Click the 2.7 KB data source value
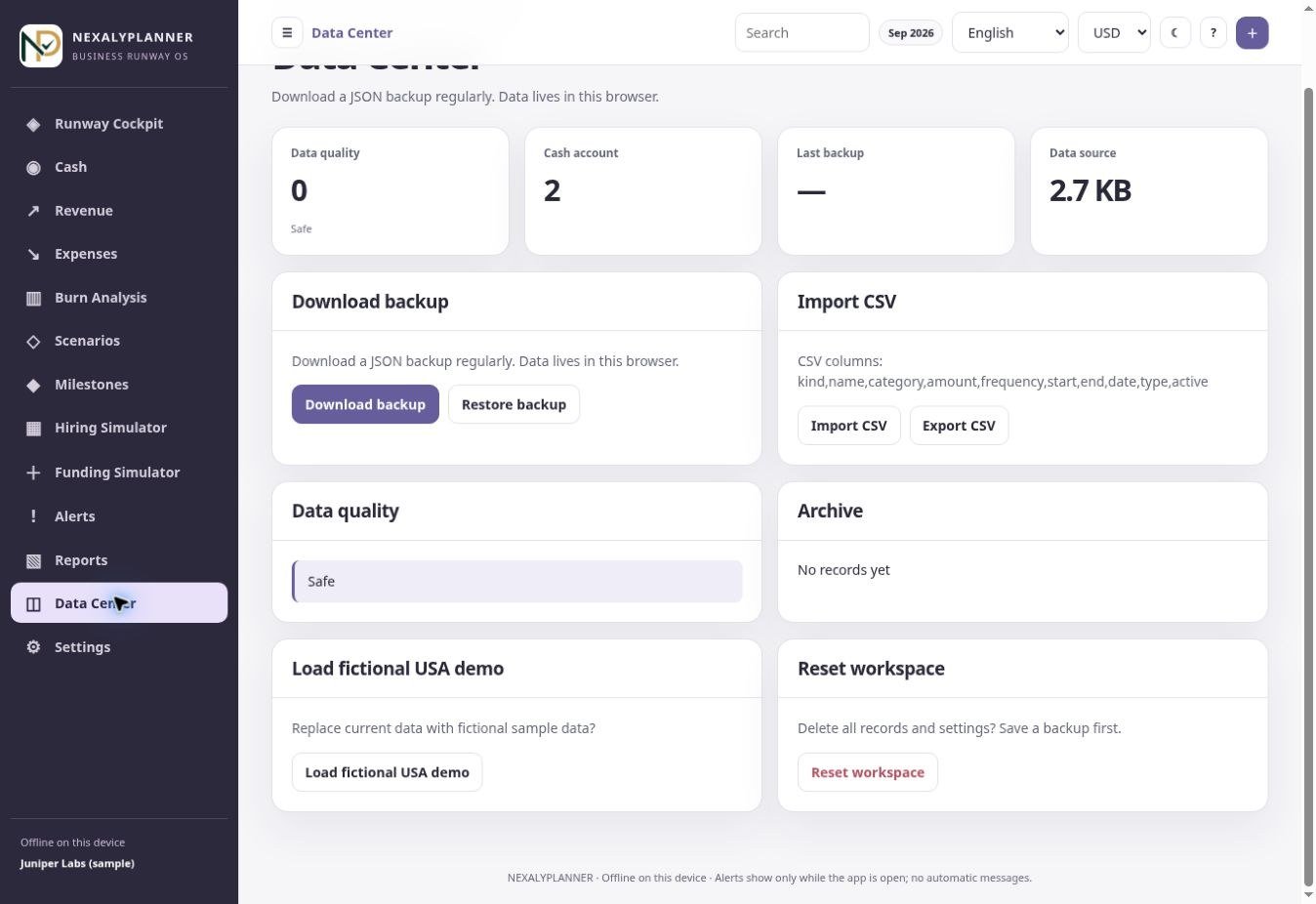The width and height of the screenshot is (1316, 904). tap(1090, 190)
